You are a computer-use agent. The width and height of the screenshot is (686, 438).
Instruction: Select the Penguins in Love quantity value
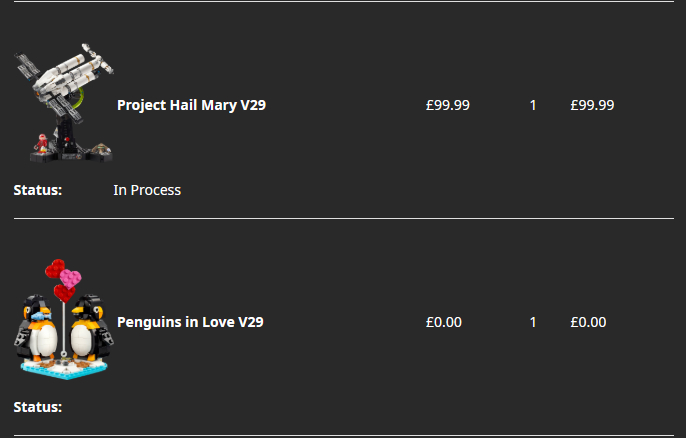point(533,322)
